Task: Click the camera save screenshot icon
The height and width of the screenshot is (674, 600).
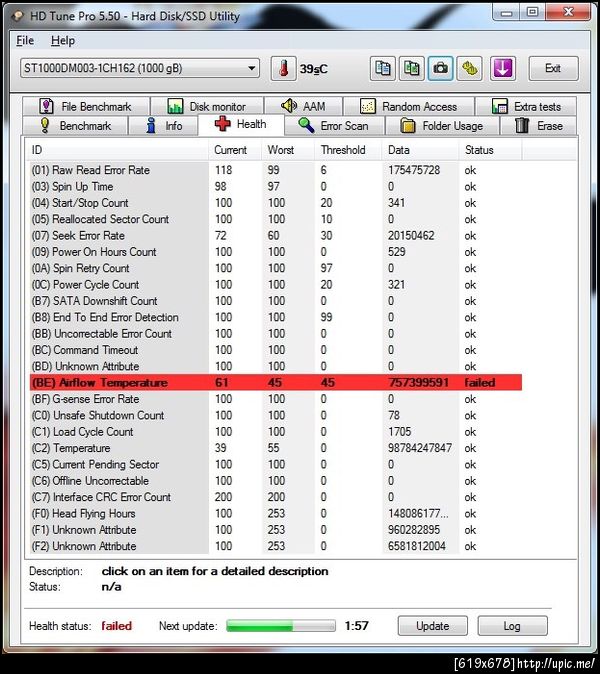Action: [440, 68]
